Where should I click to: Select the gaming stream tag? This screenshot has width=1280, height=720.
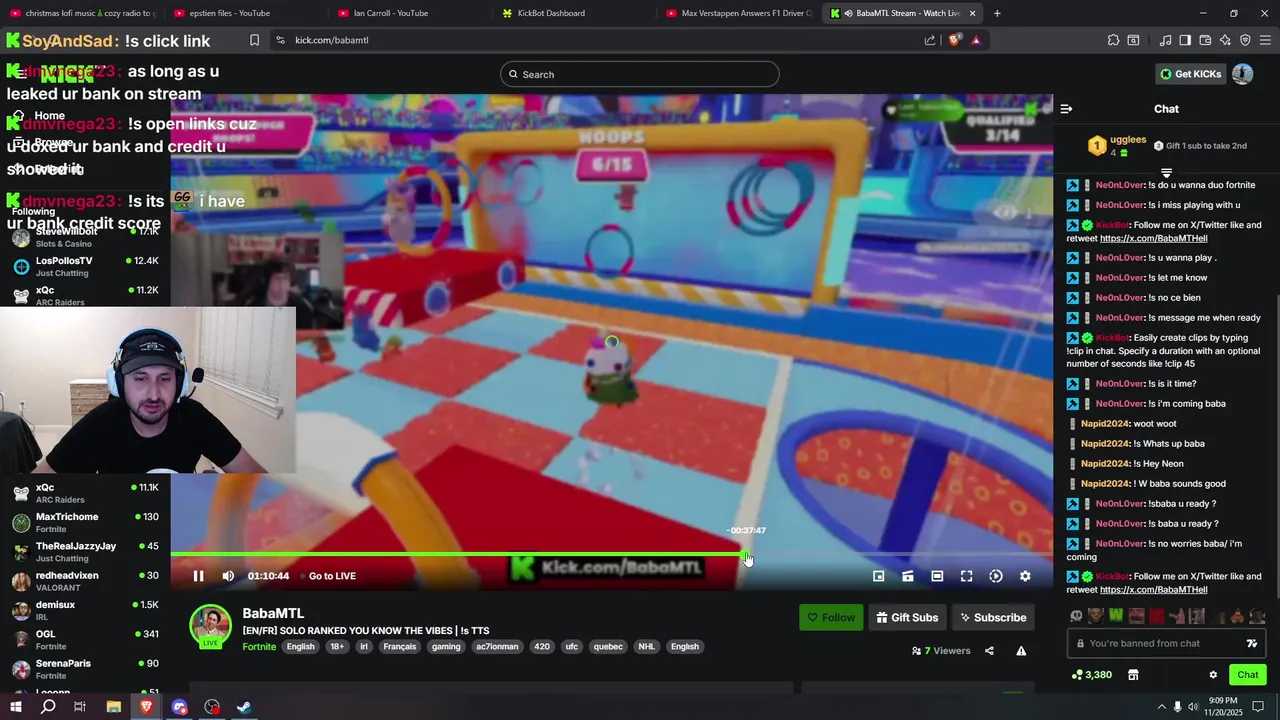[x=446, y=647]
